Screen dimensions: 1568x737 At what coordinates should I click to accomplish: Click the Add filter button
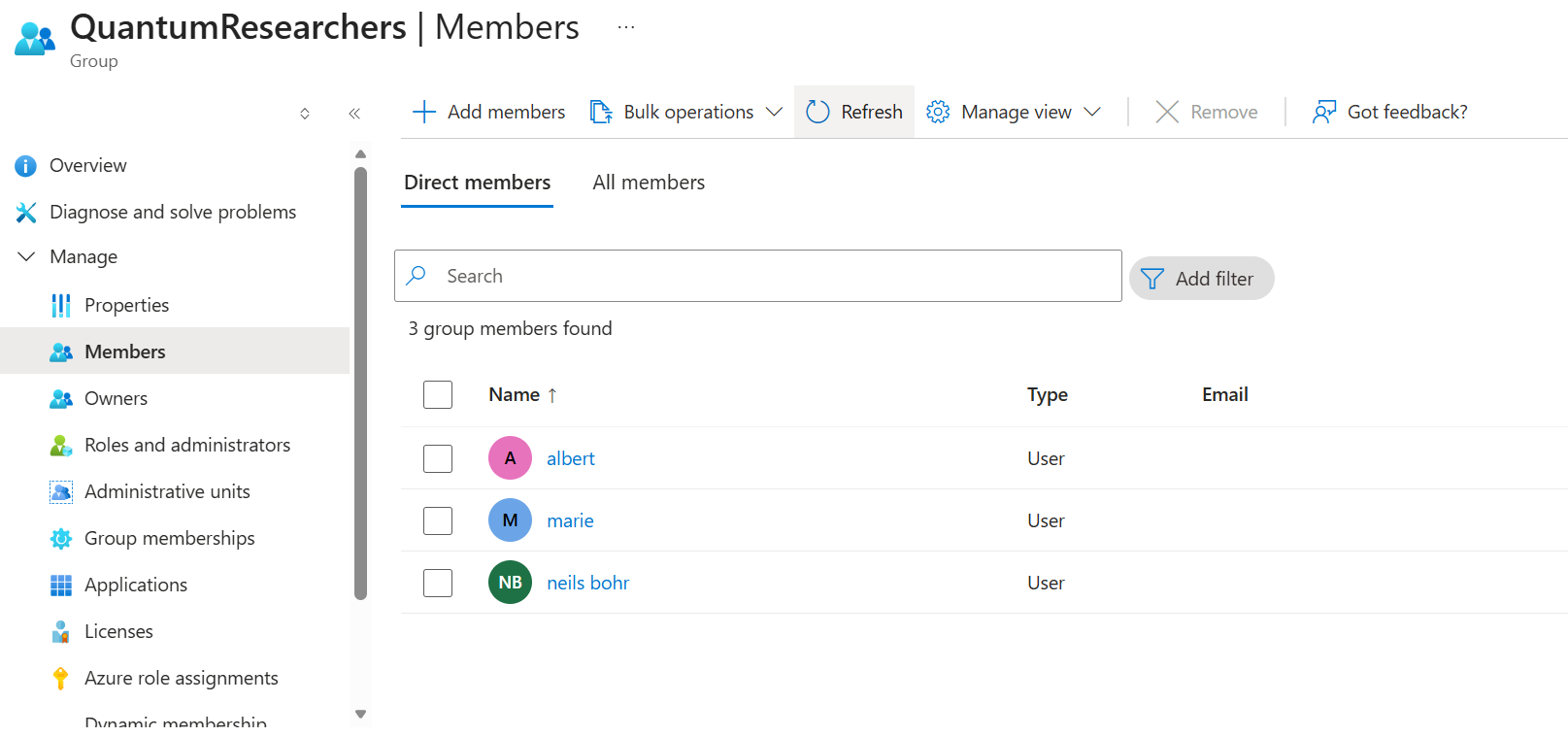pyautogui.click(x=1201, y=279)
